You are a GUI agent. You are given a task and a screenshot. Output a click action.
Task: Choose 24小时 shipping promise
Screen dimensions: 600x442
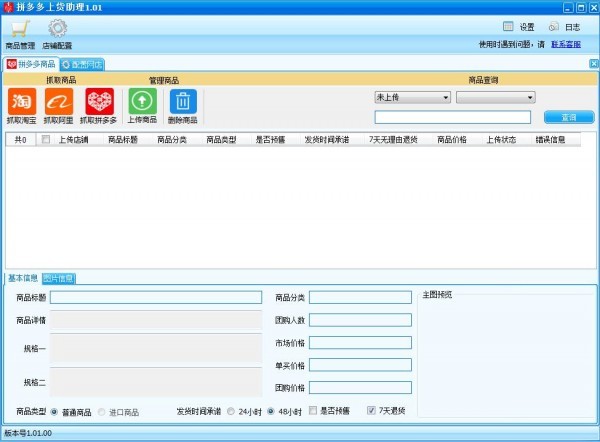pos(231,411)
